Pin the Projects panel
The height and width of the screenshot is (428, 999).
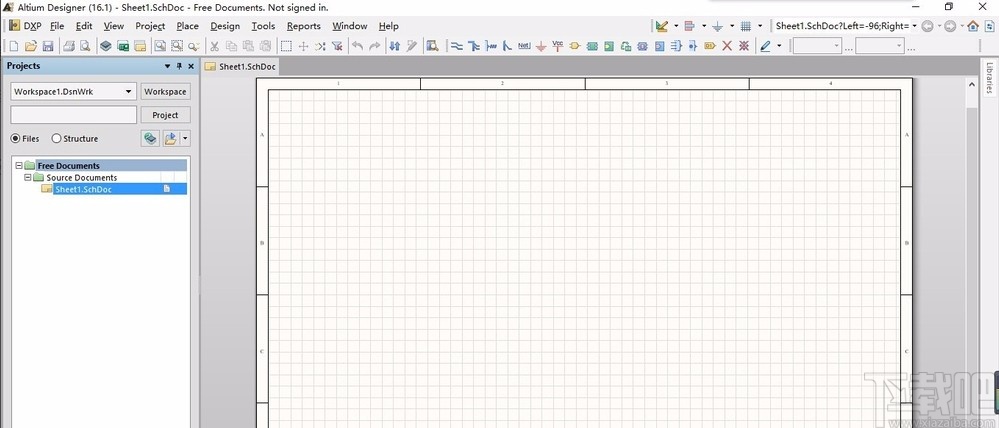tap(179, 66)
